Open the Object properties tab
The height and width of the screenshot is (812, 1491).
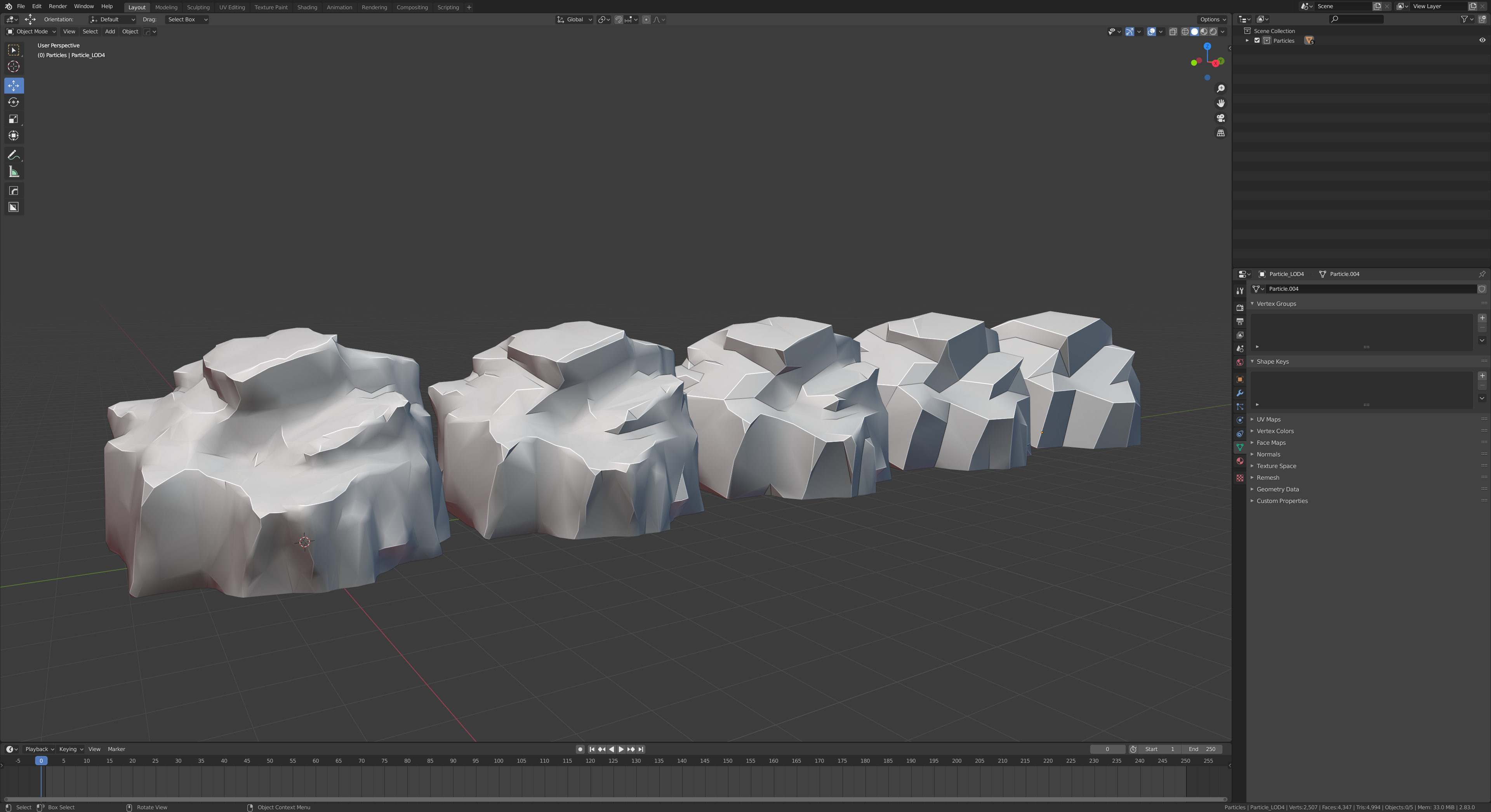click(1240, 380)
